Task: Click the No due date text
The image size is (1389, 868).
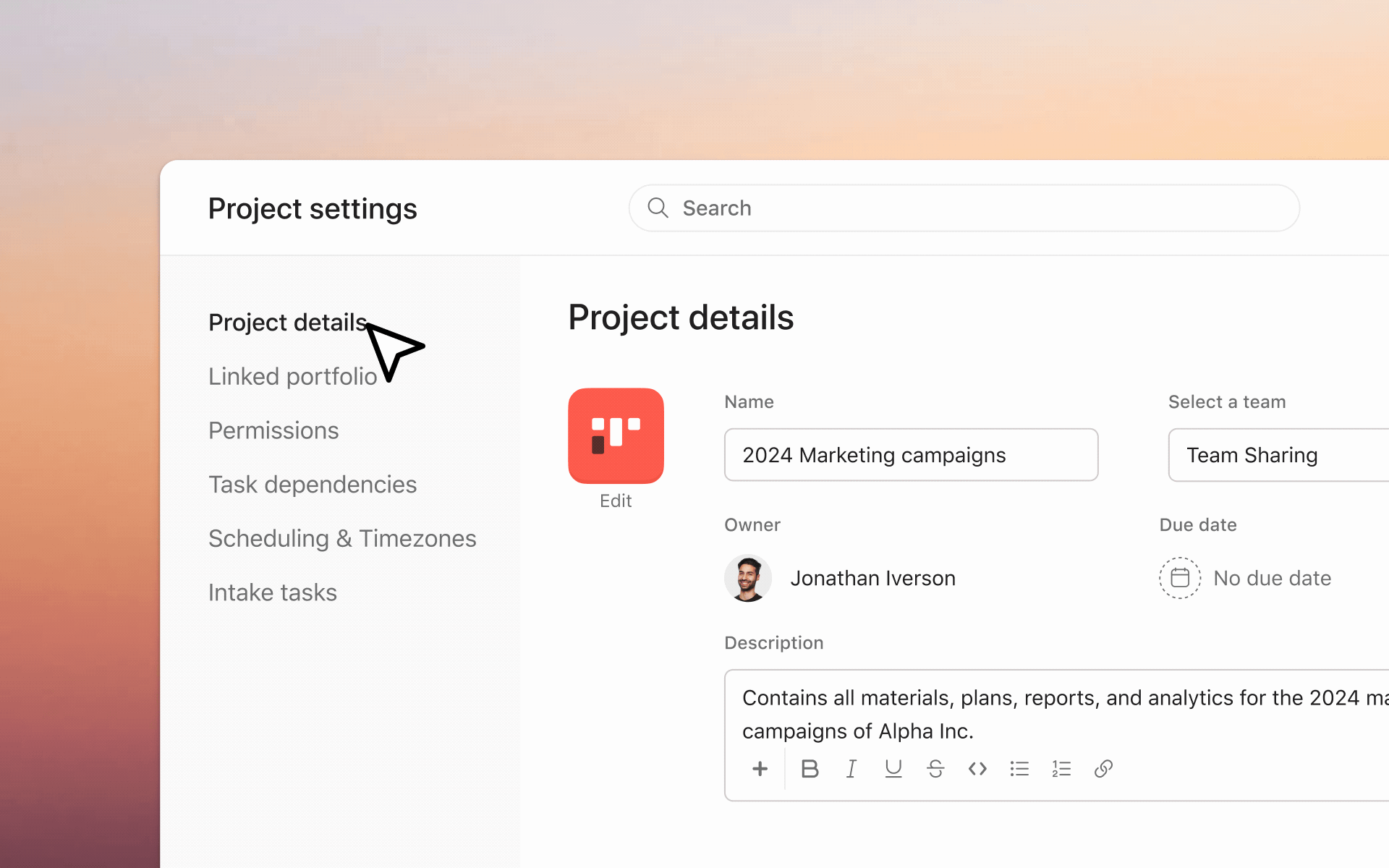Action: pos(1272,578)
